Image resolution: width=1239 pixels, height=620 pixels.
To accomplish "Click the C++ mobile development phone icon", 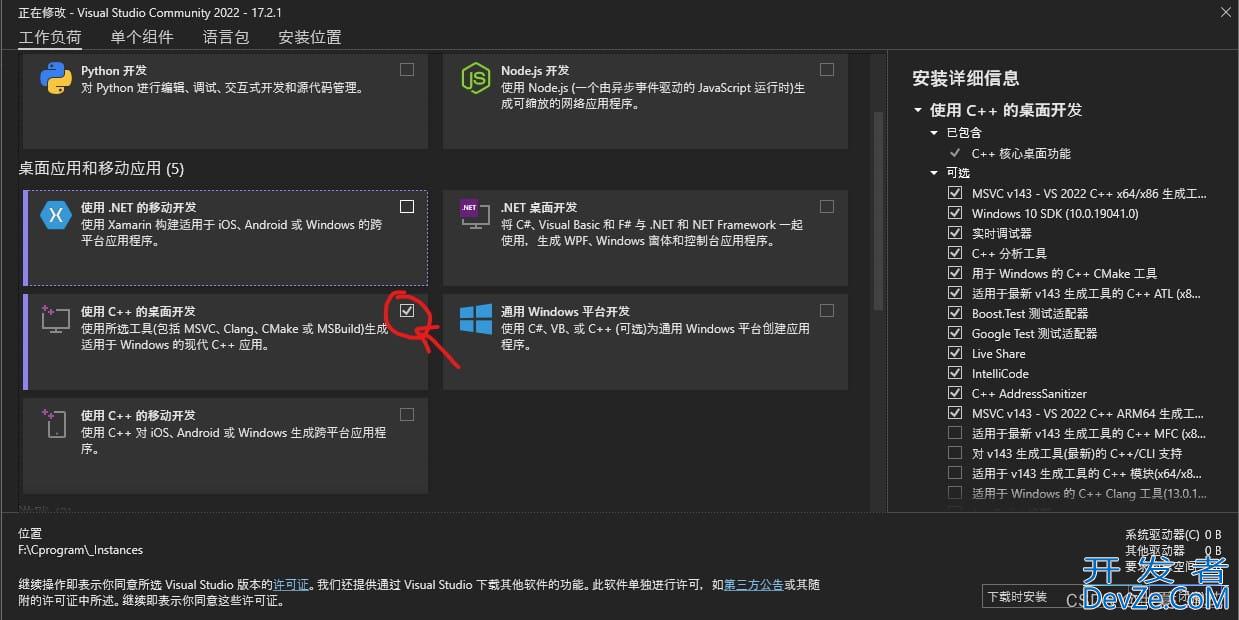I will click(55, 422).
